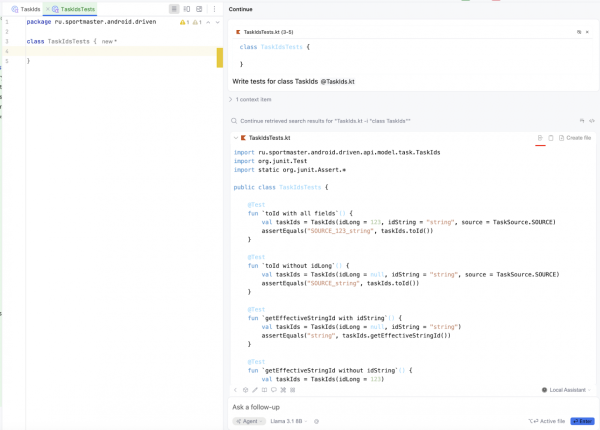Click the editor view mode icon
The width and height of the screenshot is (600, 430).
(x=174, y=9)
